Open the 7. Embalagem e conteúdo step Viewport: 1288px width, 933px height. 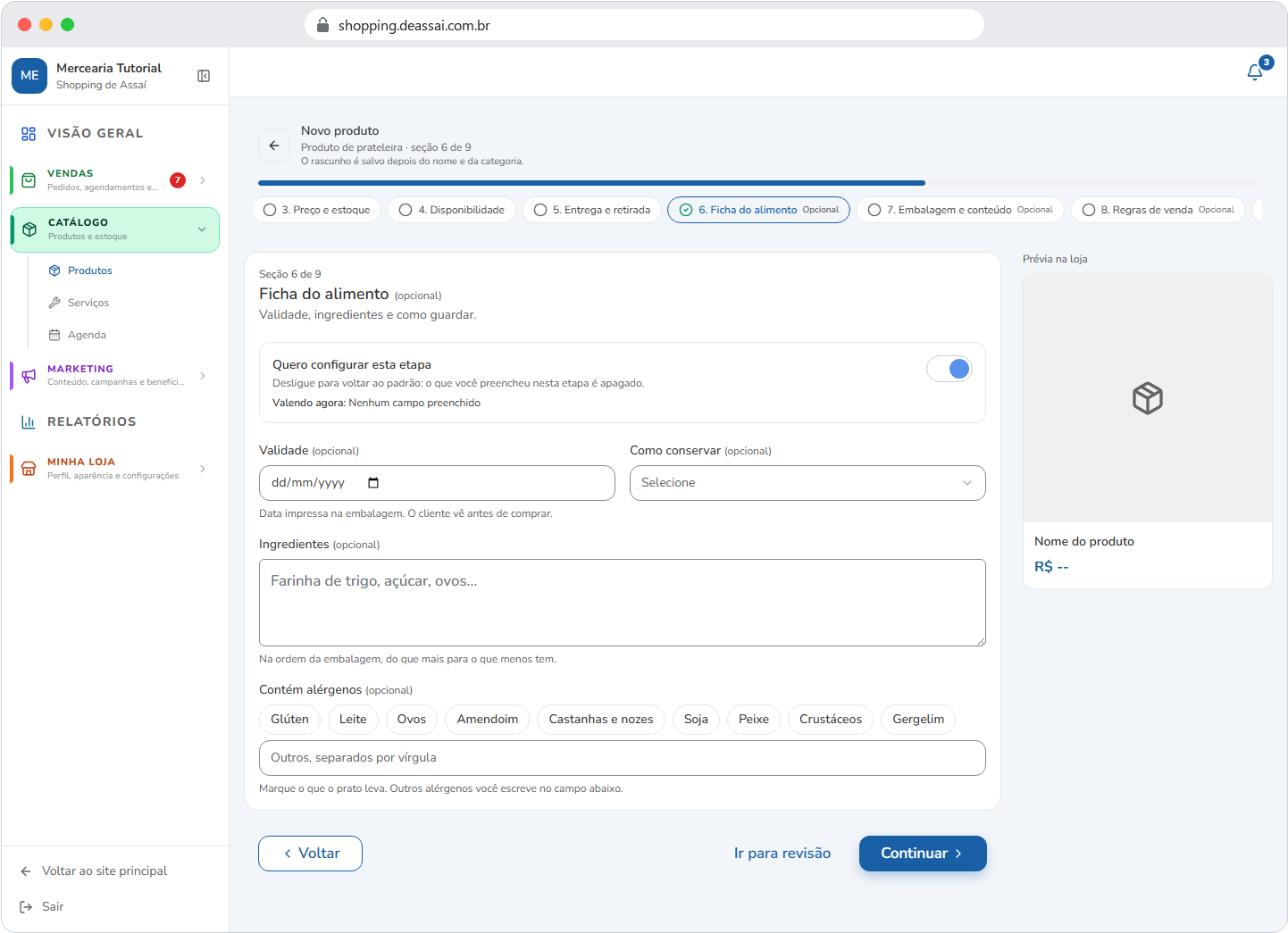(960, 210)
